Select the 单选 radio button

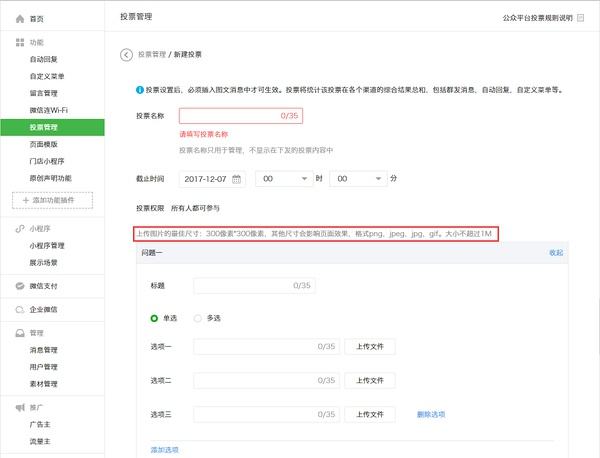click(154, 318)
